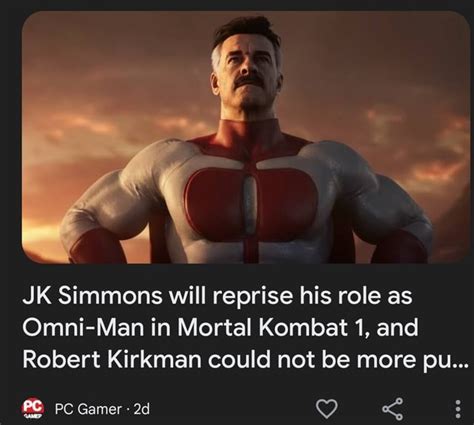Toggle the heart favorite on this story

[326, 408]
